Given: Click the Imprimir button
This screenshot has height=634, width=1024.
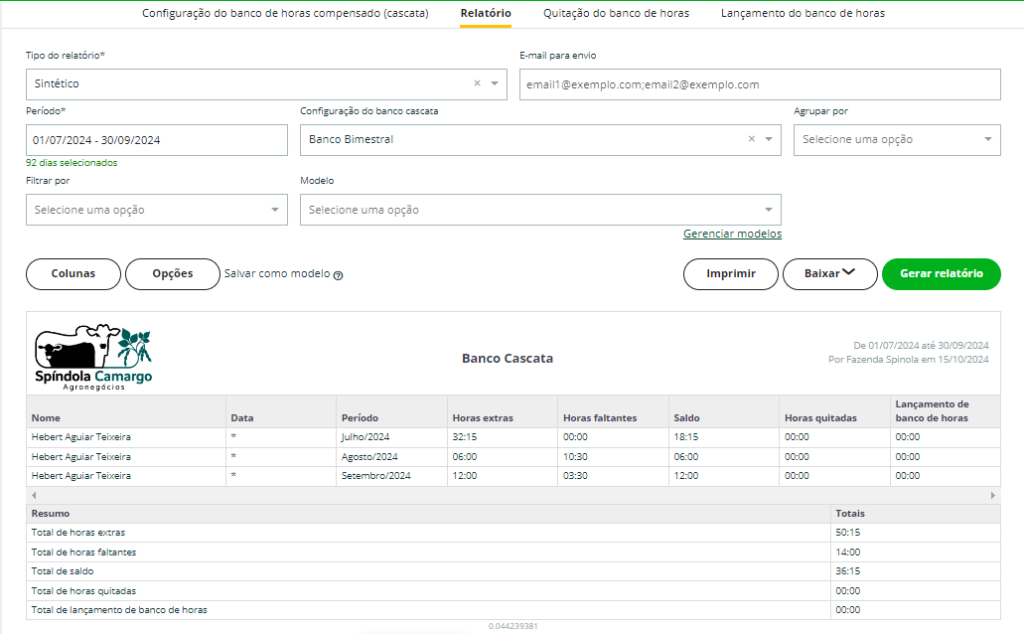Looking at the screenshot, I should pos(731,274).
